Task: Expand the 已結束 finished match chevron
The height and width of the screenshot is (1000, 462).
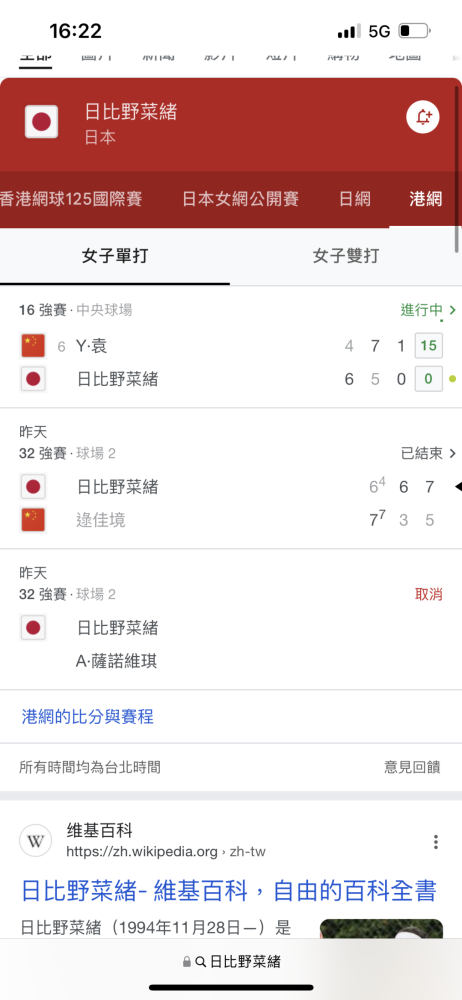Action: [x=452, y=453]
